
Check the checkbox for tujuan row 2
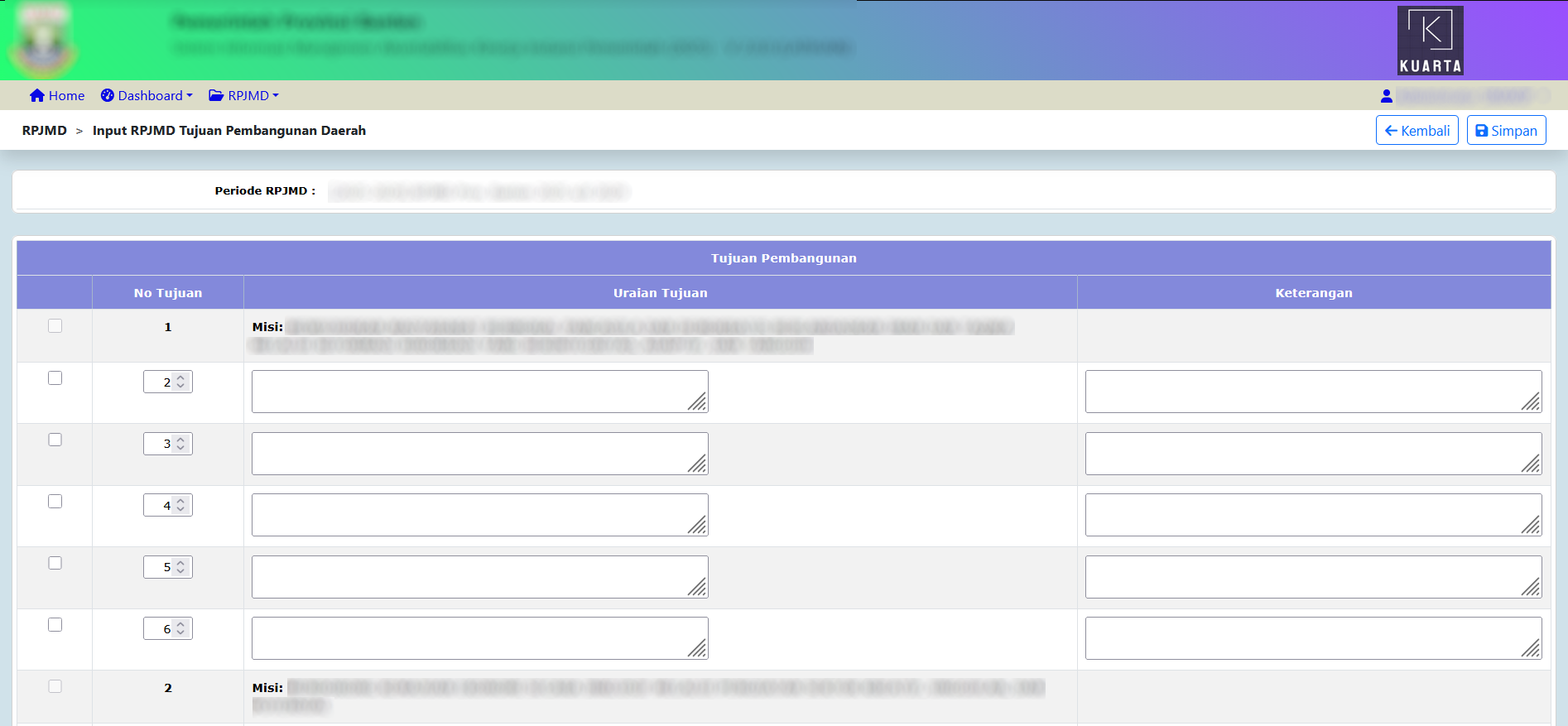tap(55, 378)
